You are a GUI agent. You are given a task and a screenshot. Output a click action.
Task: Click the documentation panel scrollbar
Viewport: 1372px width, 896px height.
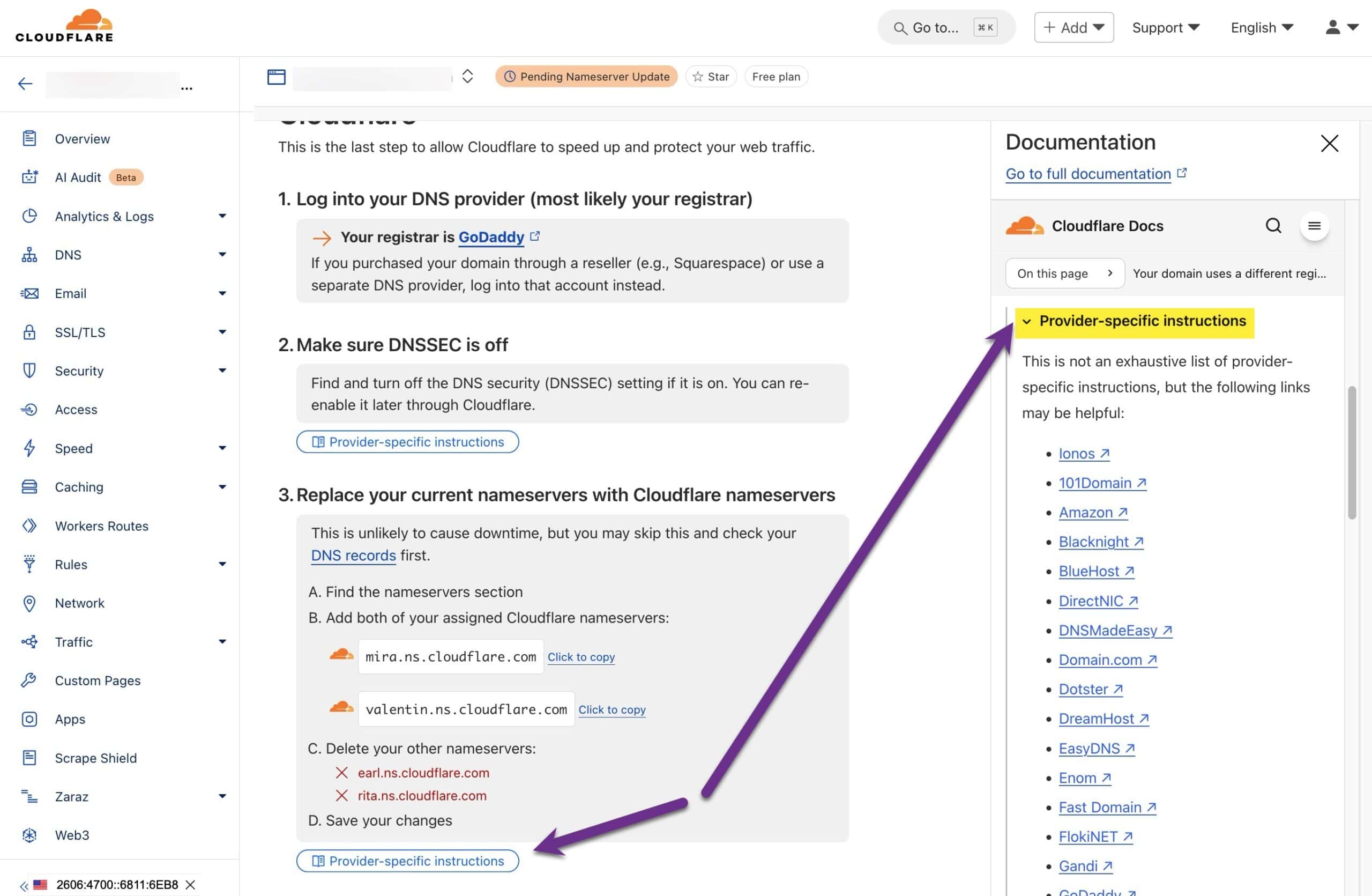1352,453
